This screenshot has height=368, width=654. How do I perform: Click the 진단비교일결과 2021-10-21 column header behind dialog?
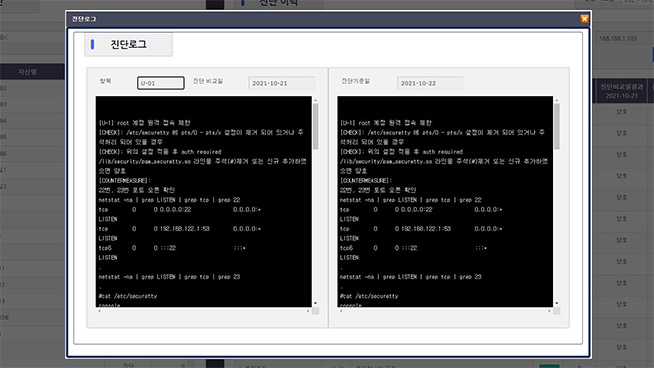click(x=621, y=91)
